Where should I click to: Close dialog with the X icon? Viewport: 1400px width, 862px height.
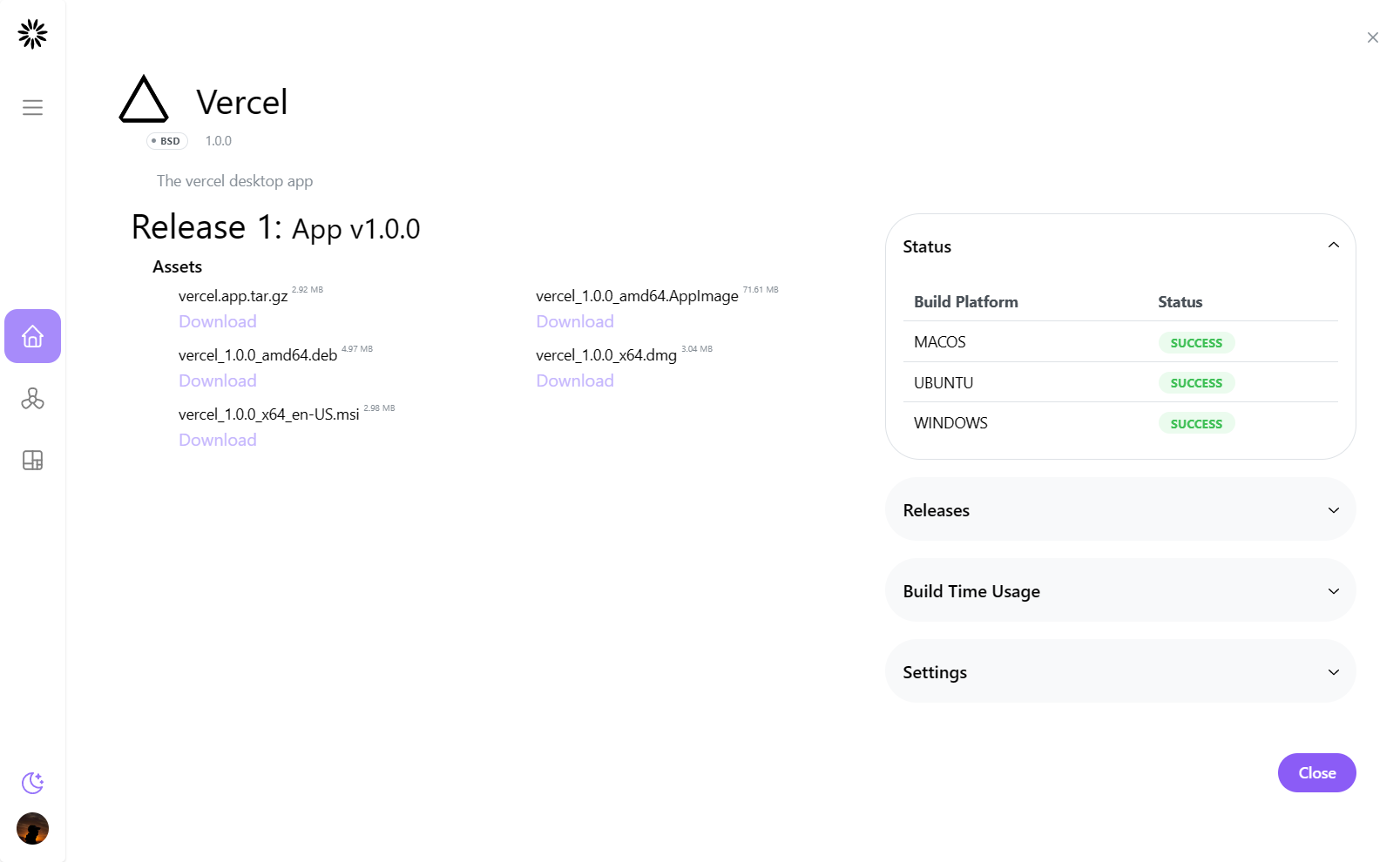[x=1373, y=37]
